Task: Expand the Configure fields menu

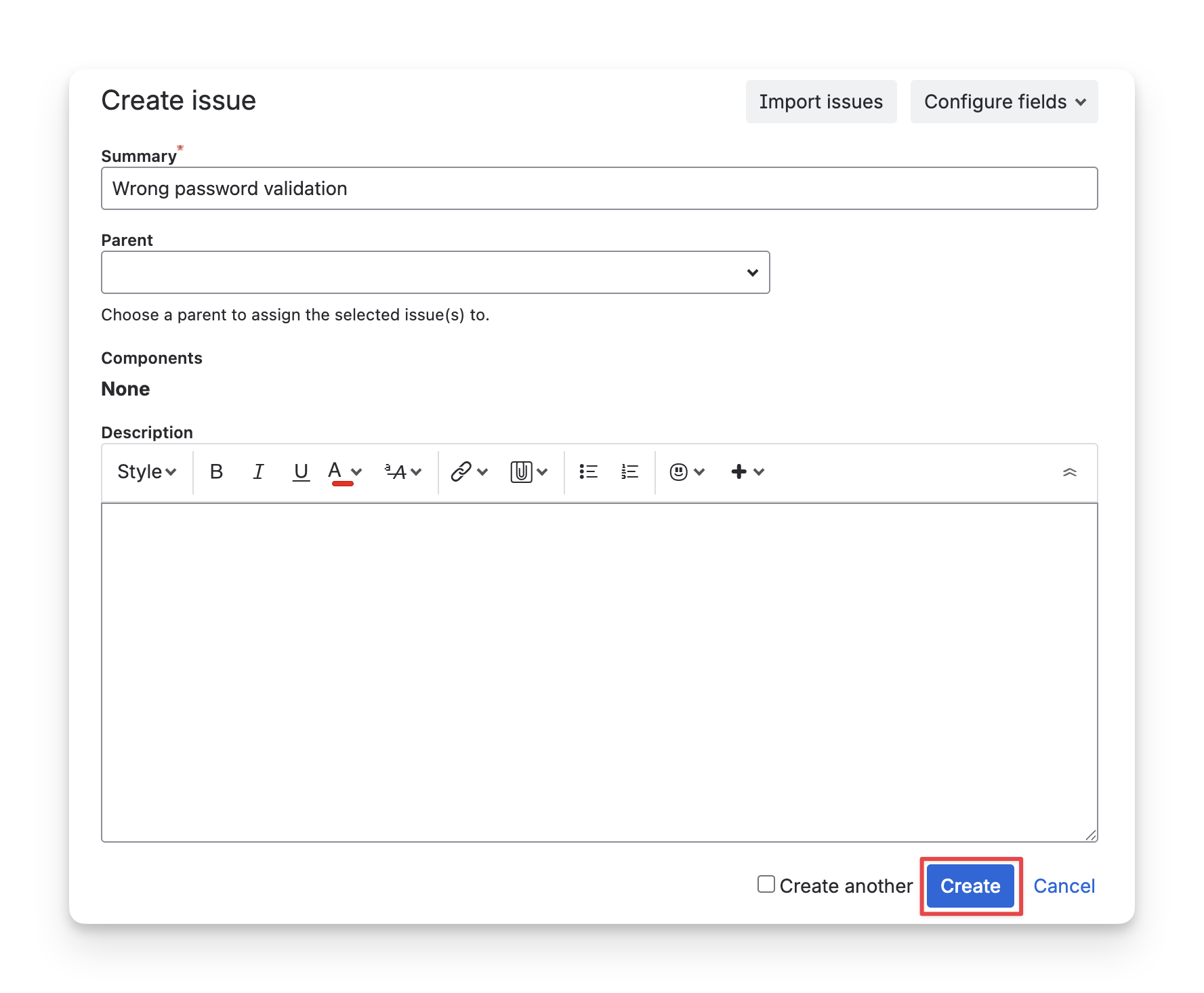Action: click(x=1003, y=102)
